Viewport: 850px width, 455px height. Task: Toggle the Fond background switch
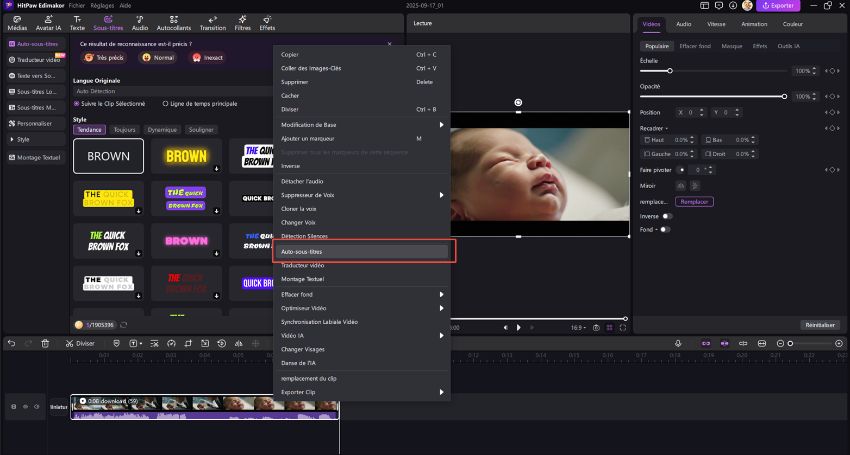(663, 229)
